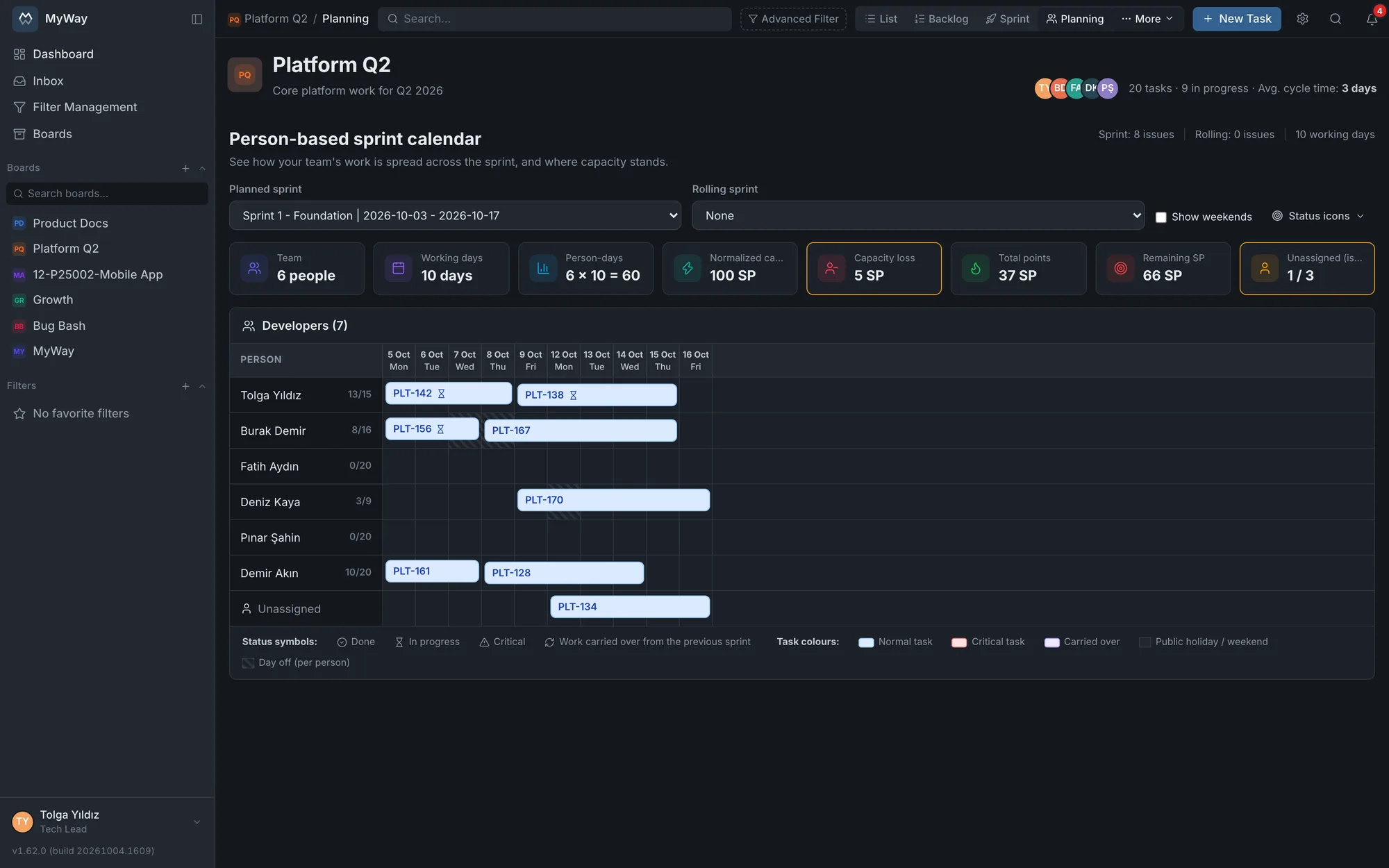Collapse the Filters section chevron
This screenshot has width=1389, height=868.
click(202, 386)
